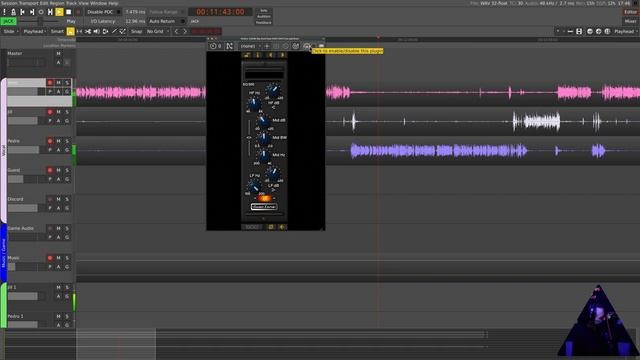The height and width of the screenshot is (360, 640).
Task: Open plugin preset (none) dropdown
Action: click(x=250, y=46)
